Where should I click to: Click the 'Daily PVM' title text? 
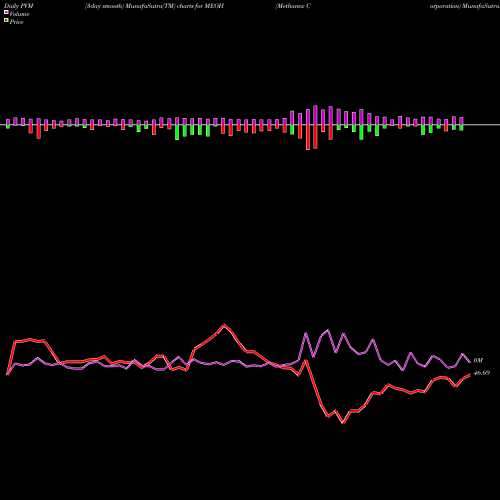[19, 6]
